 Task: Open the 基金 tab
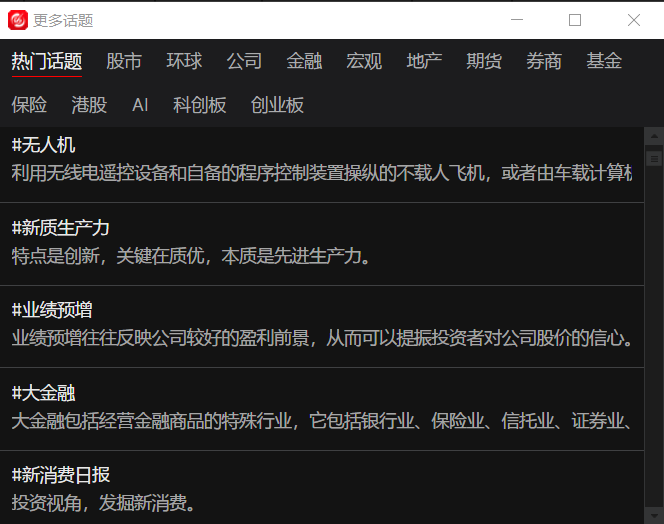(604, 61)
